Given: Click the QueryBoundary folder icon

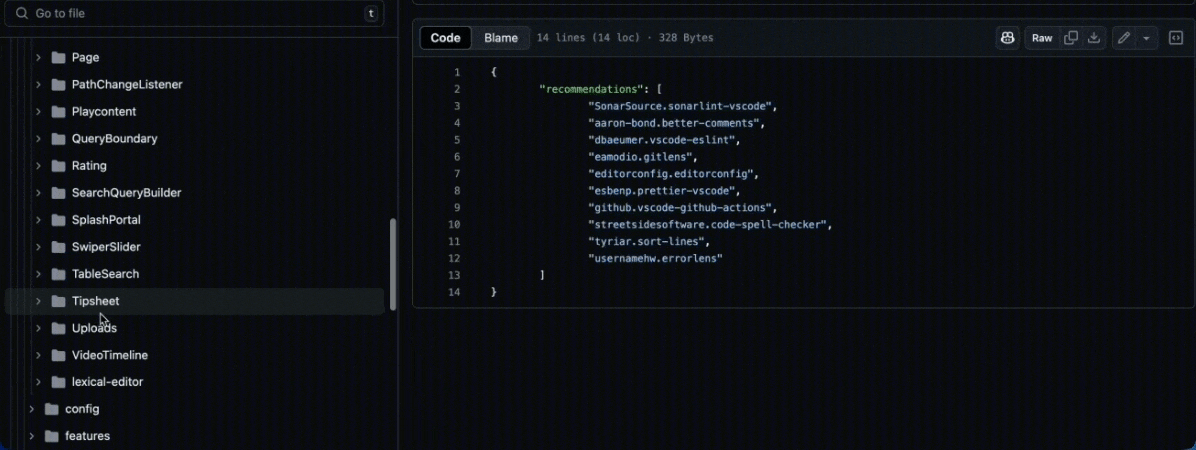Looking at the screenshot, I should 58,139.
